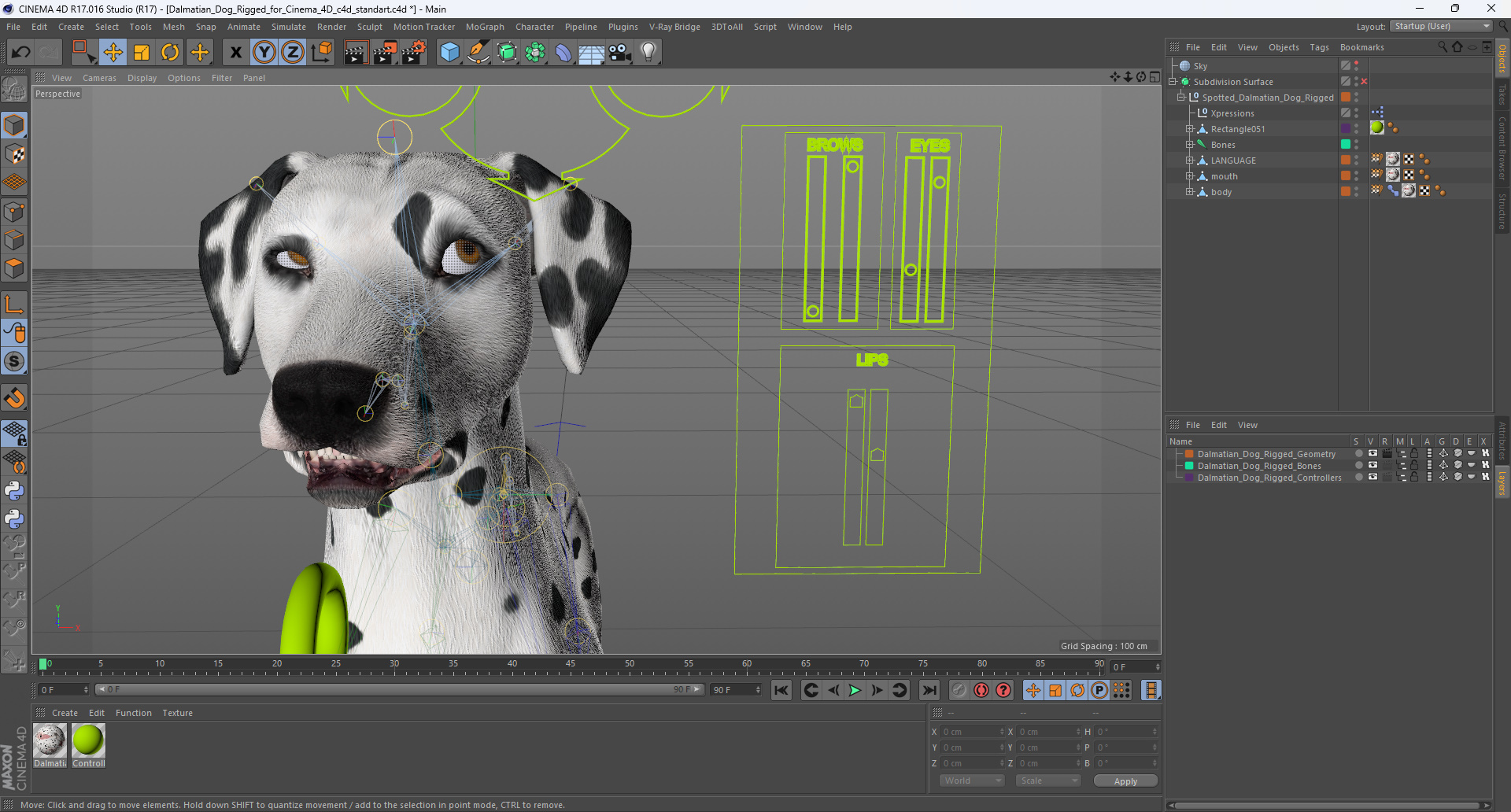Go to start of animation
This screenshot has height=812, width=1511.
[x=781, y=690]
